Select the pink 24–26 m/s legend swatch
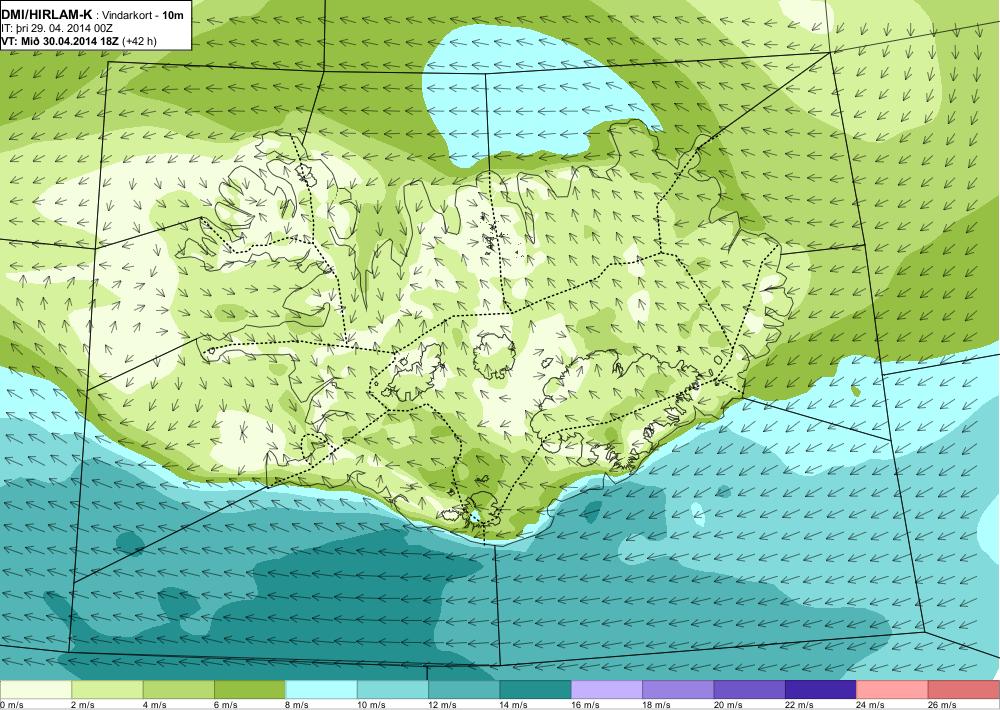Image resolution: width=1000 pixels, height=710 pixels. pos(893,690)
